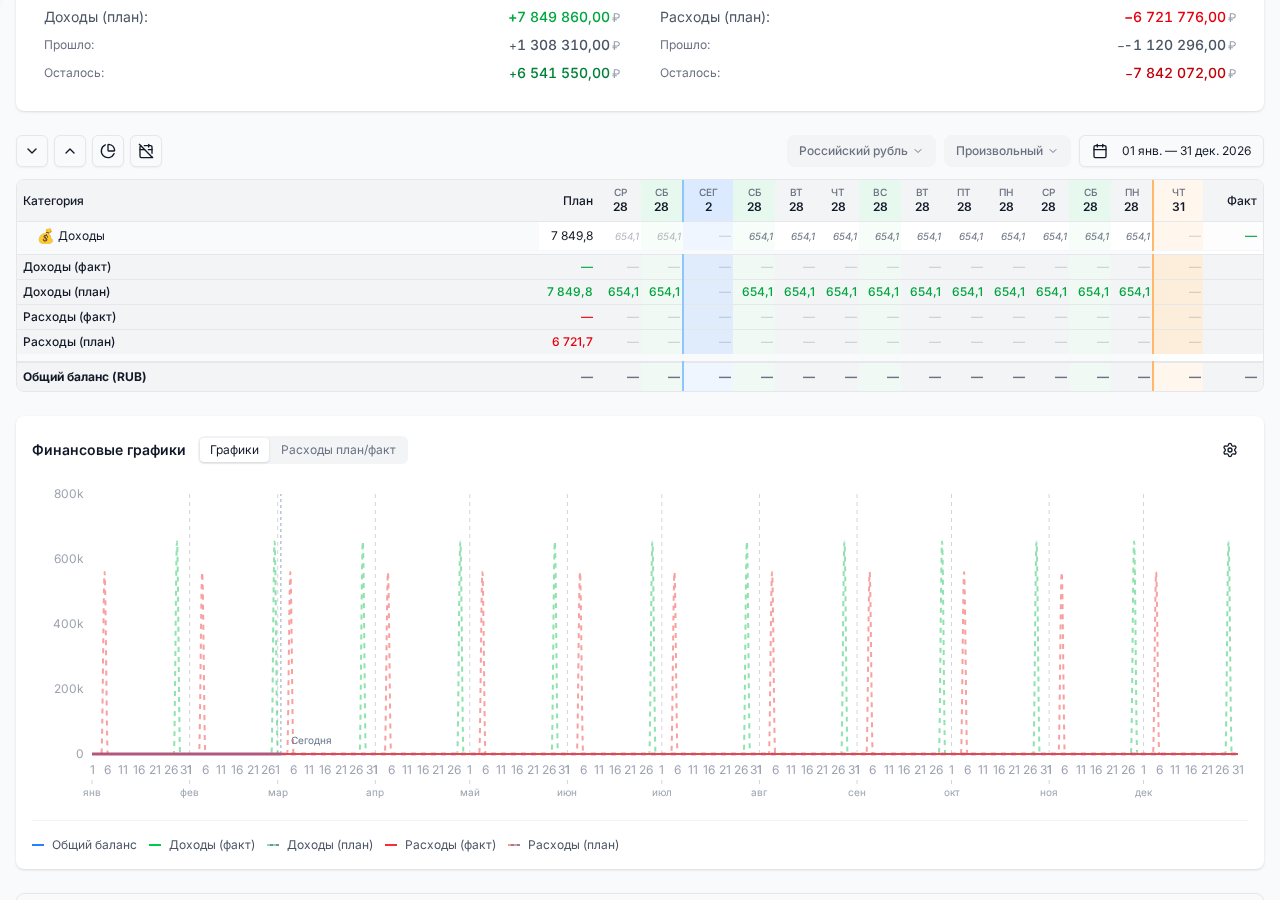Click the money bag Доходы category icon

pyautogui.click(x=45, y=236)
